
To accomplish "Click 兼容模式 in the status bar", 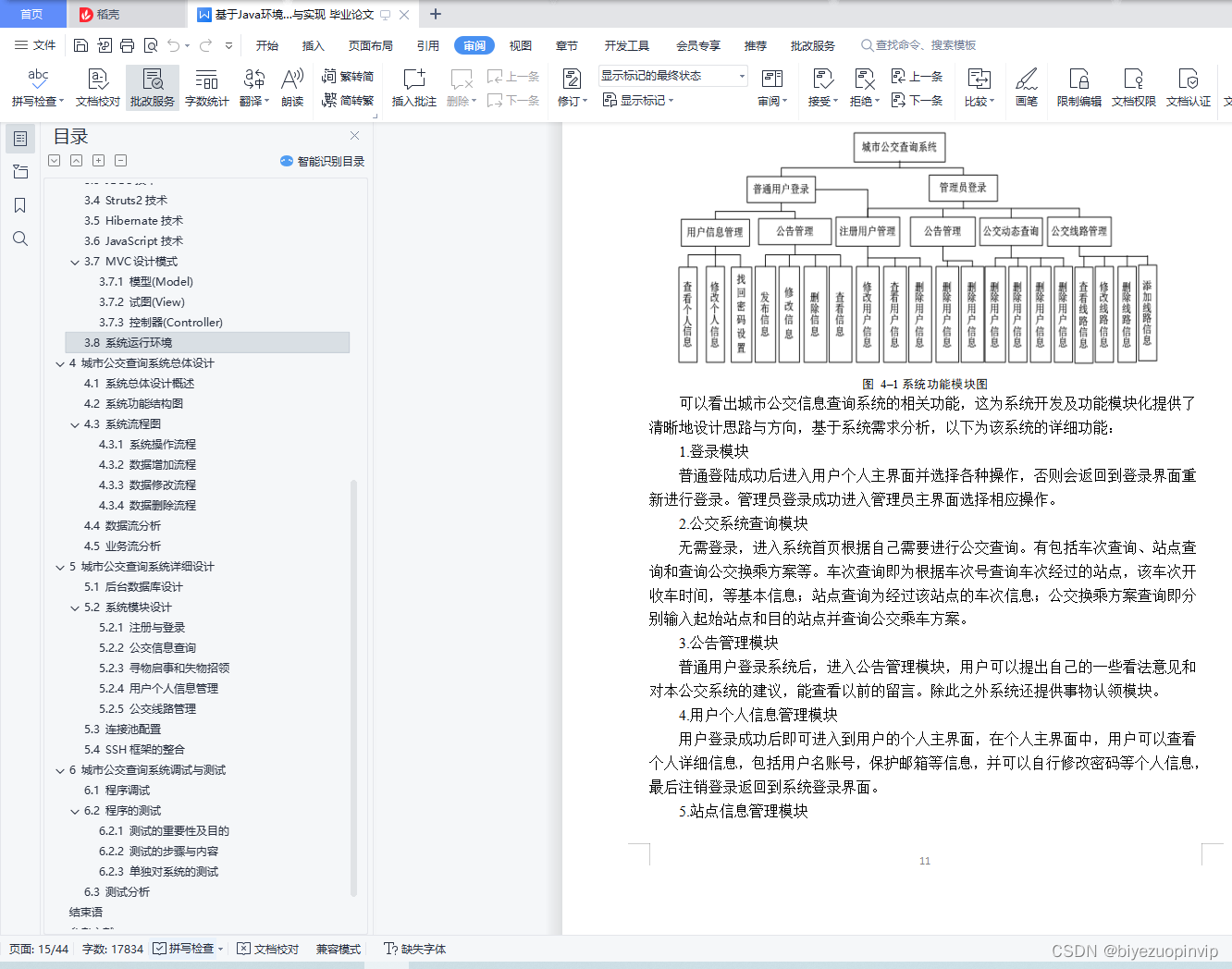I will pos(339,949).
